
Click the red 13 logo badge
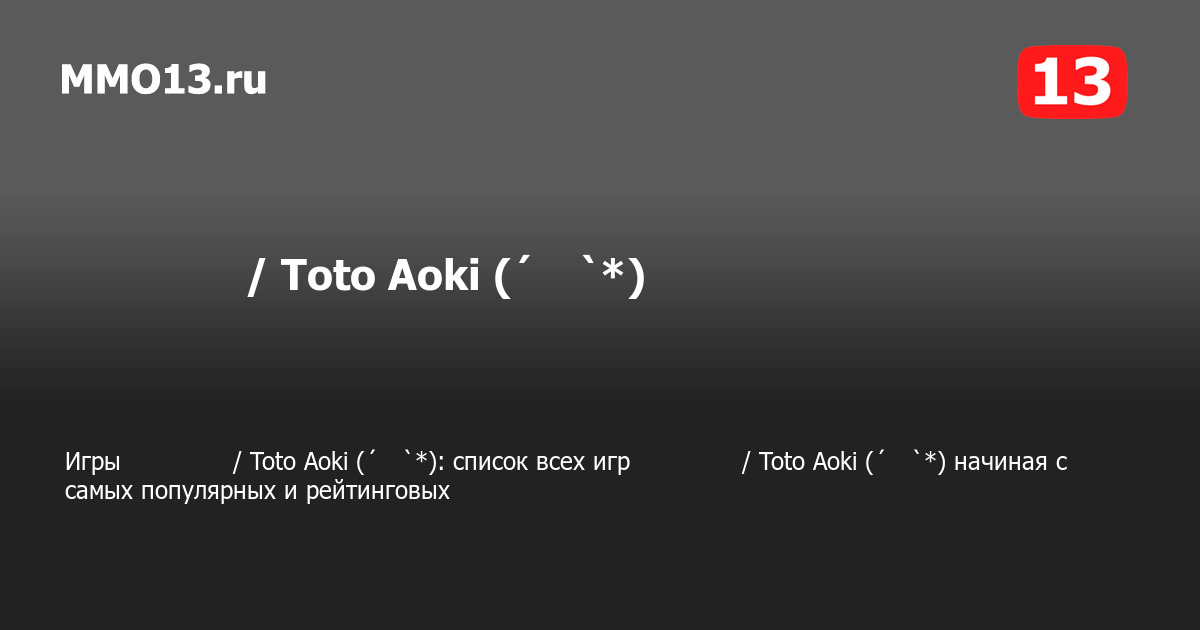click(1072, 82)
